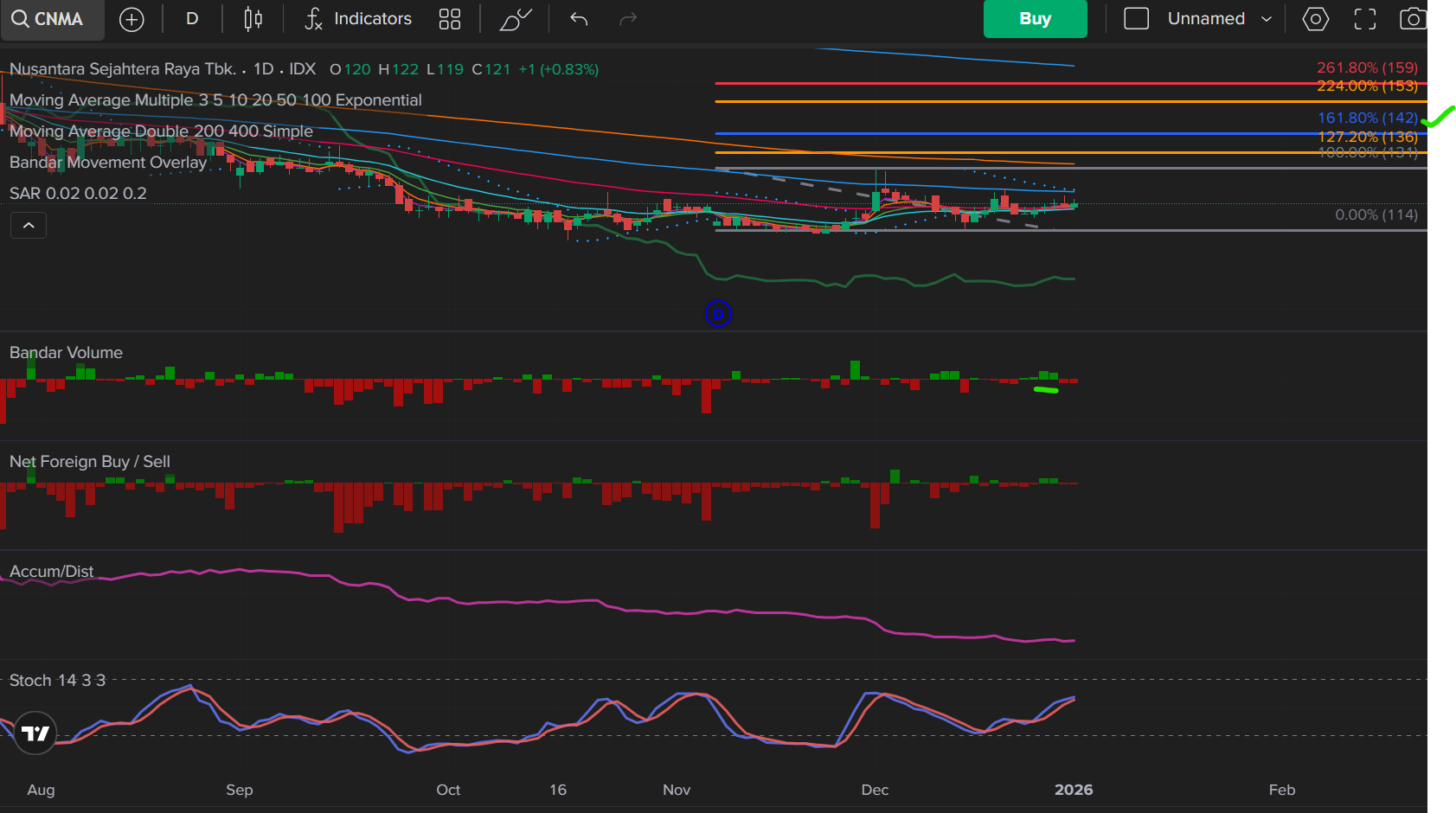Open the Indicators menu

pos(358,19)
